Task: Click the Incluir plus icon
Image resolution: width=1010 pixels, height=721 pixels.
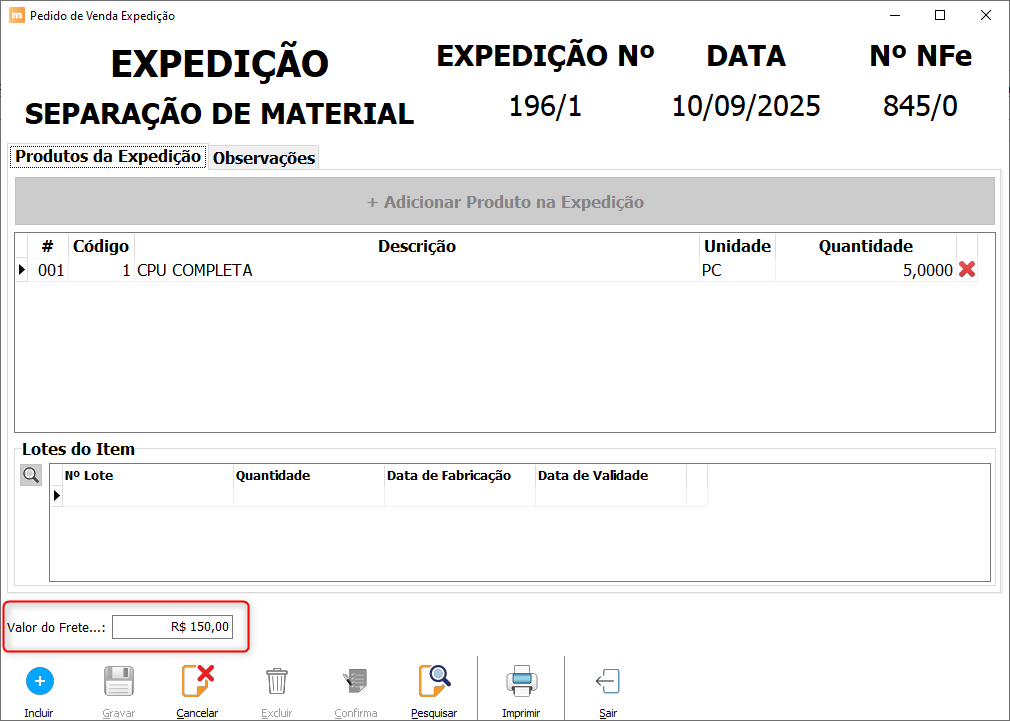Action: pyautogui.click(x=39, y=682)
